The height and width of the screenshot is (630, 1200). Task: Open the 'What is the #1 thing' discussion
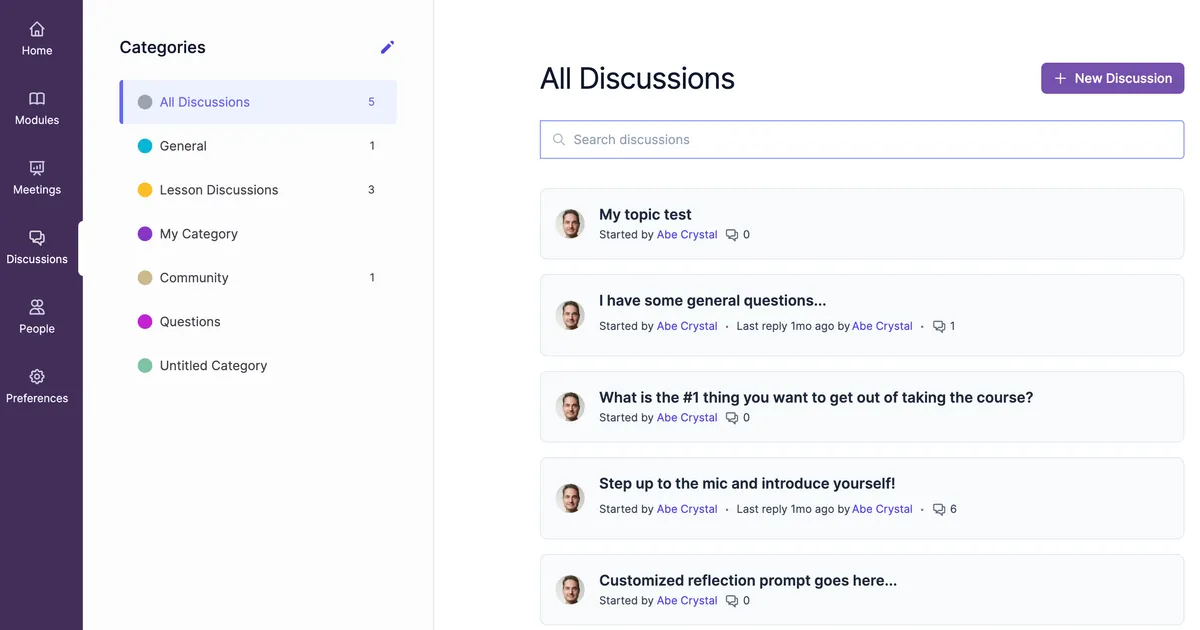coord(815,397)
